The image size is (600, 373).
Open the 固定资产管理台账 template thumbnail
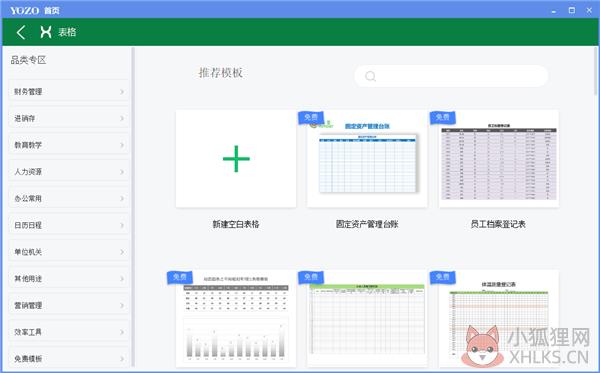coord(367,159)
